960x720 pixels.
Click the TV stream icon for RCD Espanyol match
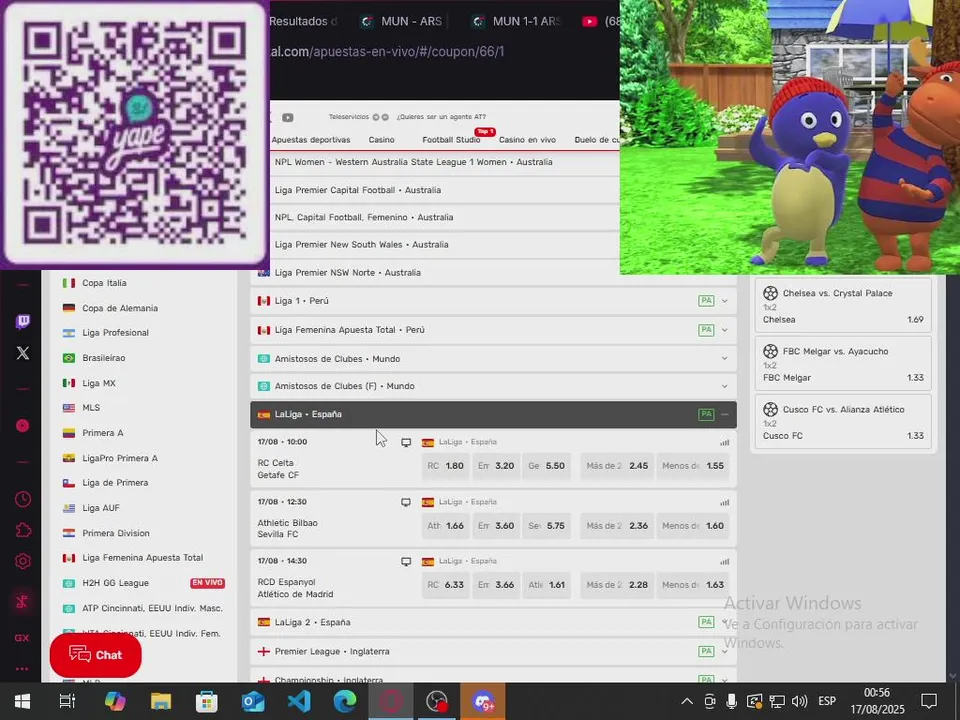[406, 561]
